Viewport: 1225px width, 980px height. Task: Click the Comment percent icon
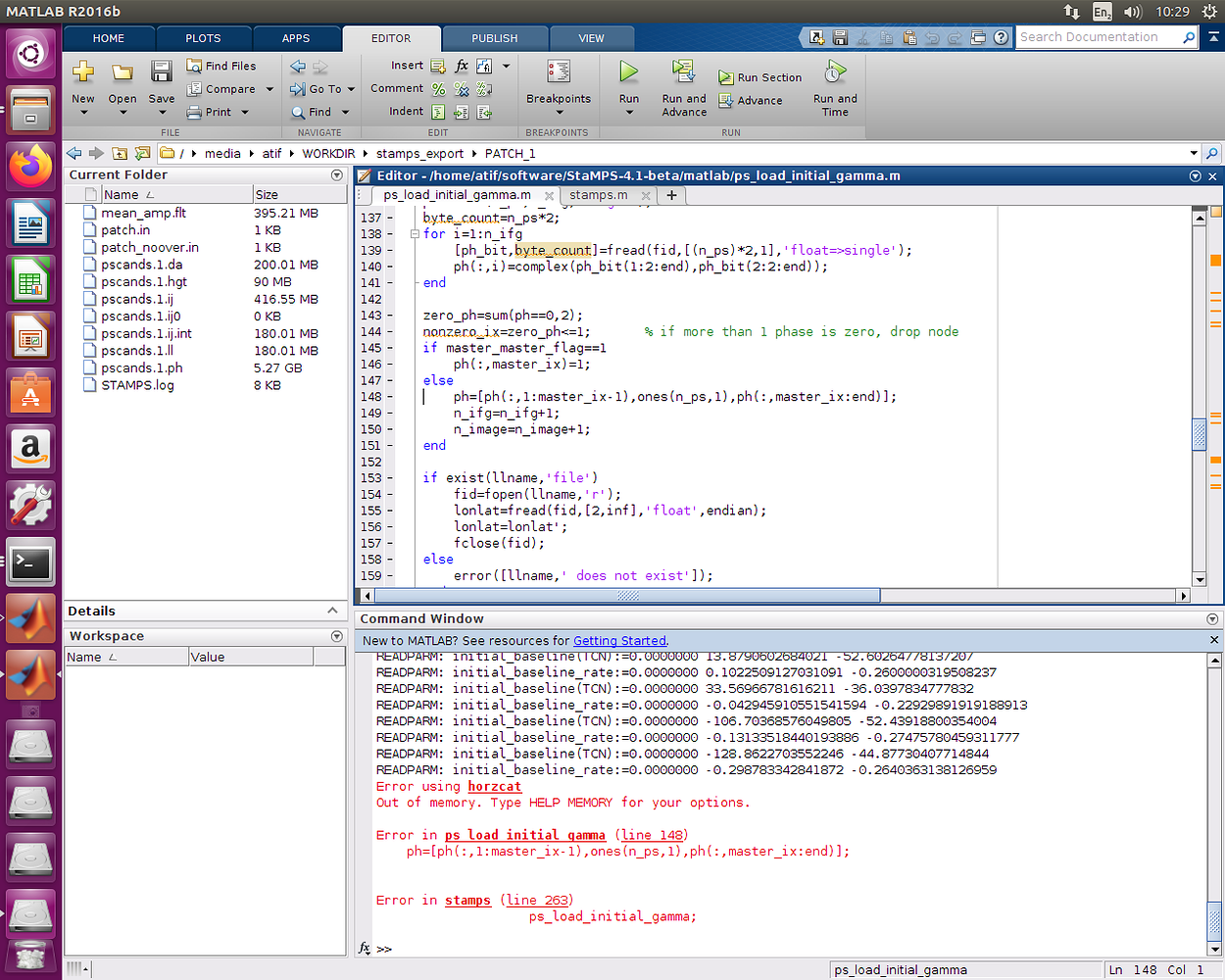[438, 89]
